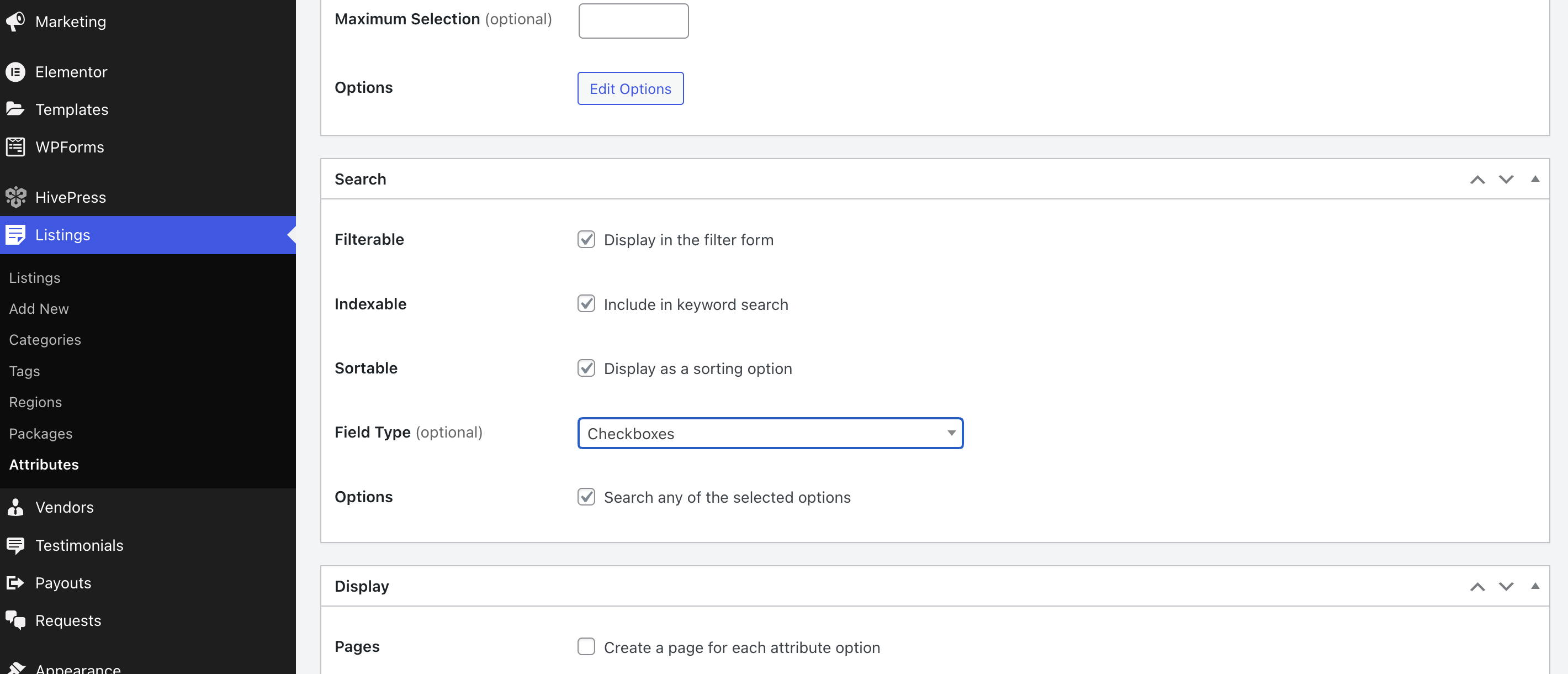Screen dimensions: 1568x674
Task: Uncheck Display in the filter form
Action: click(x=586, y=239)
